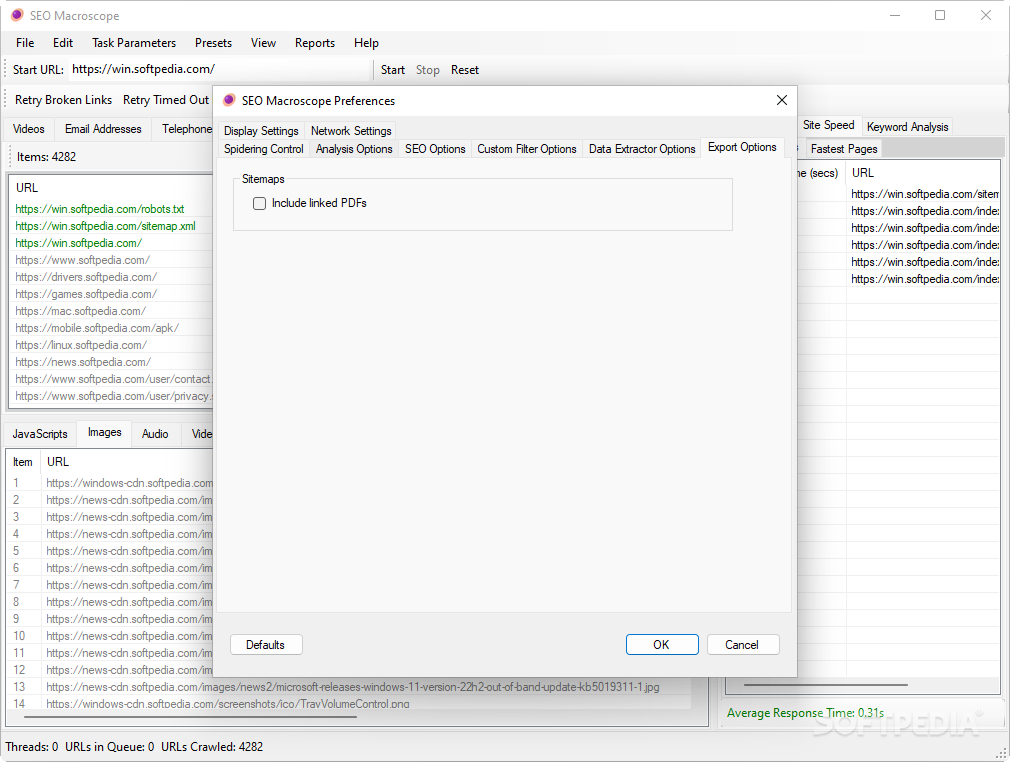Open the Display Settings tab
Screen dimensions: 1010x762
(261, 131)
